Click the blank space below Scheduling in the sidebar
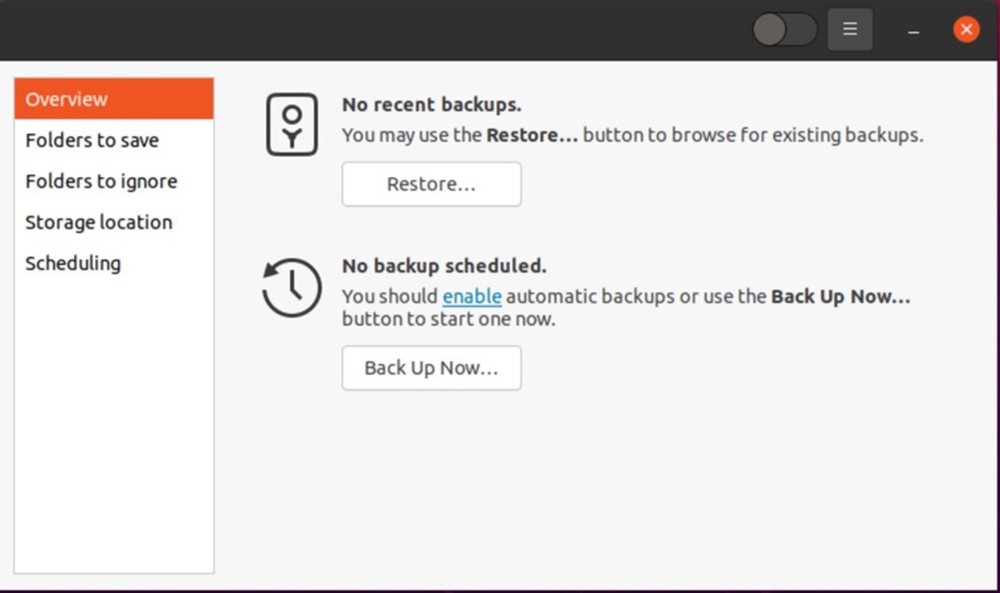 (x=114, y=420)
